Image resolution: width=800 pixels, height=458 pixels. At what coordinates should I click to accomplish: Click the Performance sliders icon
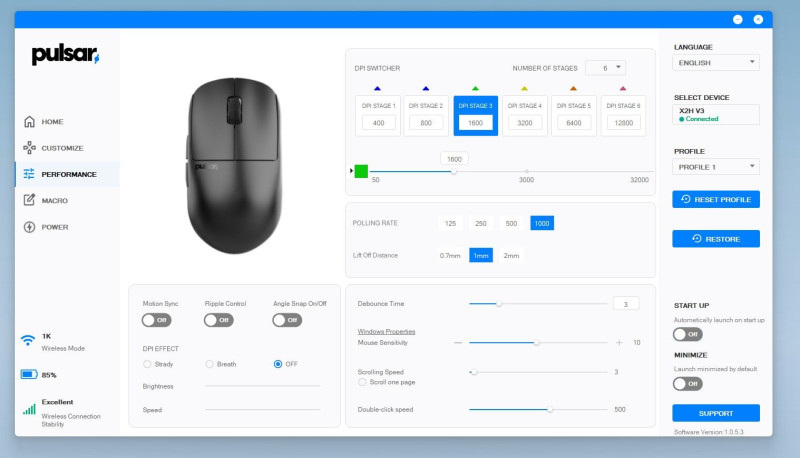coord(29,174)
